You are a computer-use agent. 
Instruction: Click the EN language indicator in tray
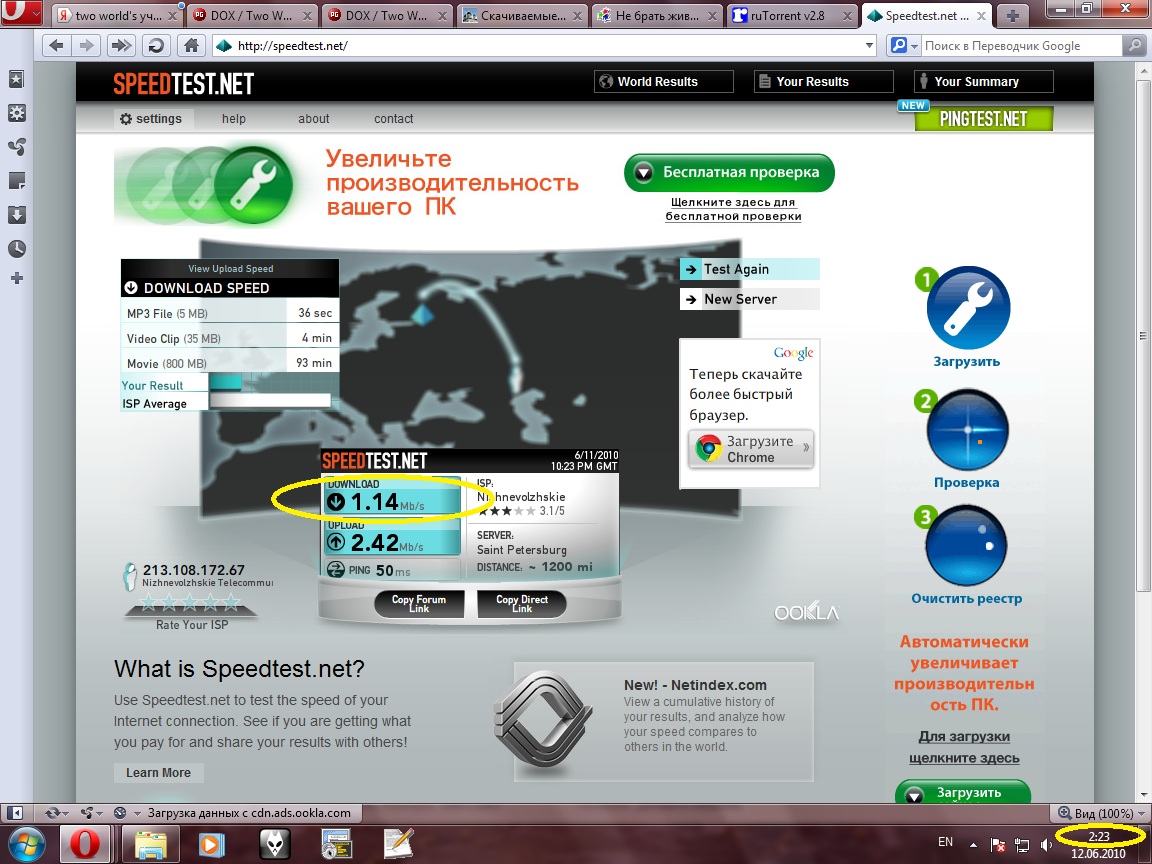click(x=946, y=842)
